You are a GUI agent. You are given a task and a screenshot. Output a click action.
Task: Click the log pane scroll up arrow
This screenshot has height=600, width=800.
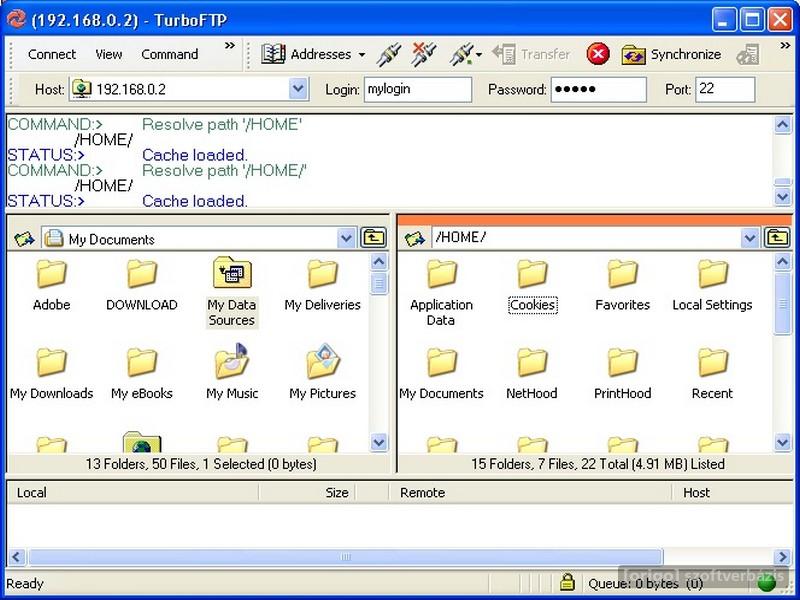pyautogui.click(x=783, y=124)
